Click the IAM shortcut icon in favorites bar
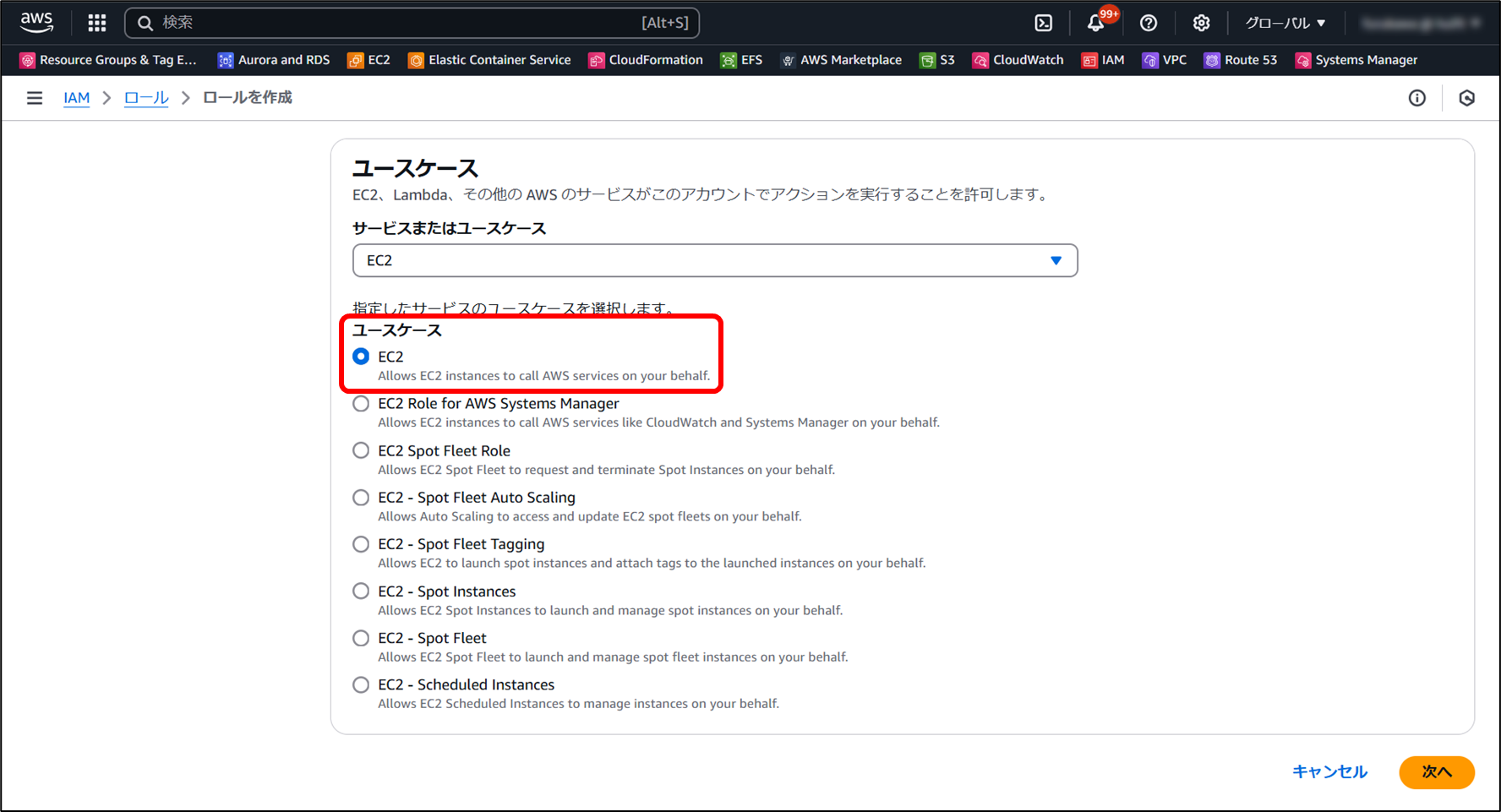 1089,60
